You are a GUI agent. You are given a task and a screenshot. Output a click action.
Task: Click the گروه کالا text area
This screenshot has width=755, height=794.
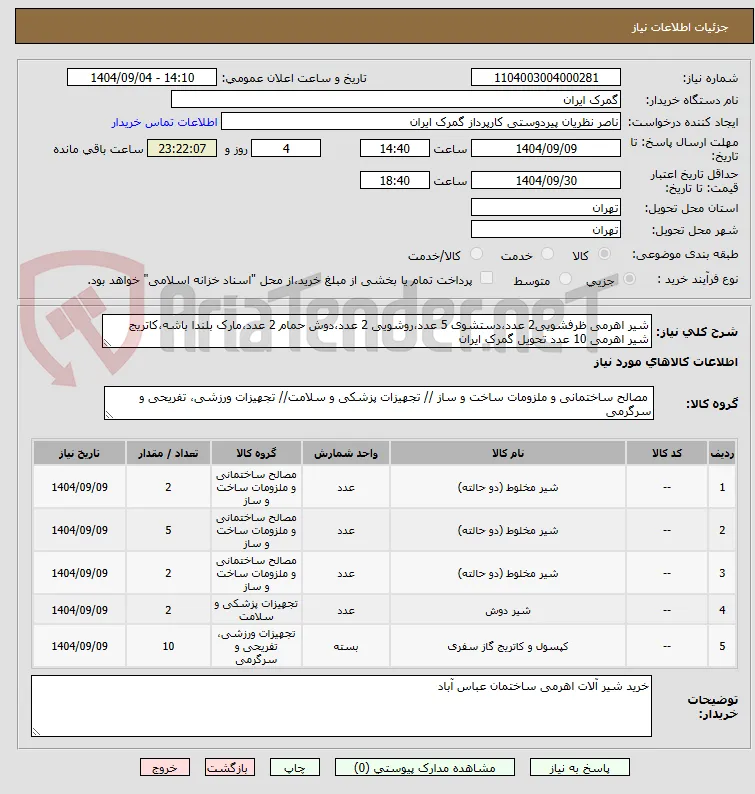pyautogui.click(x=379, y=403)
